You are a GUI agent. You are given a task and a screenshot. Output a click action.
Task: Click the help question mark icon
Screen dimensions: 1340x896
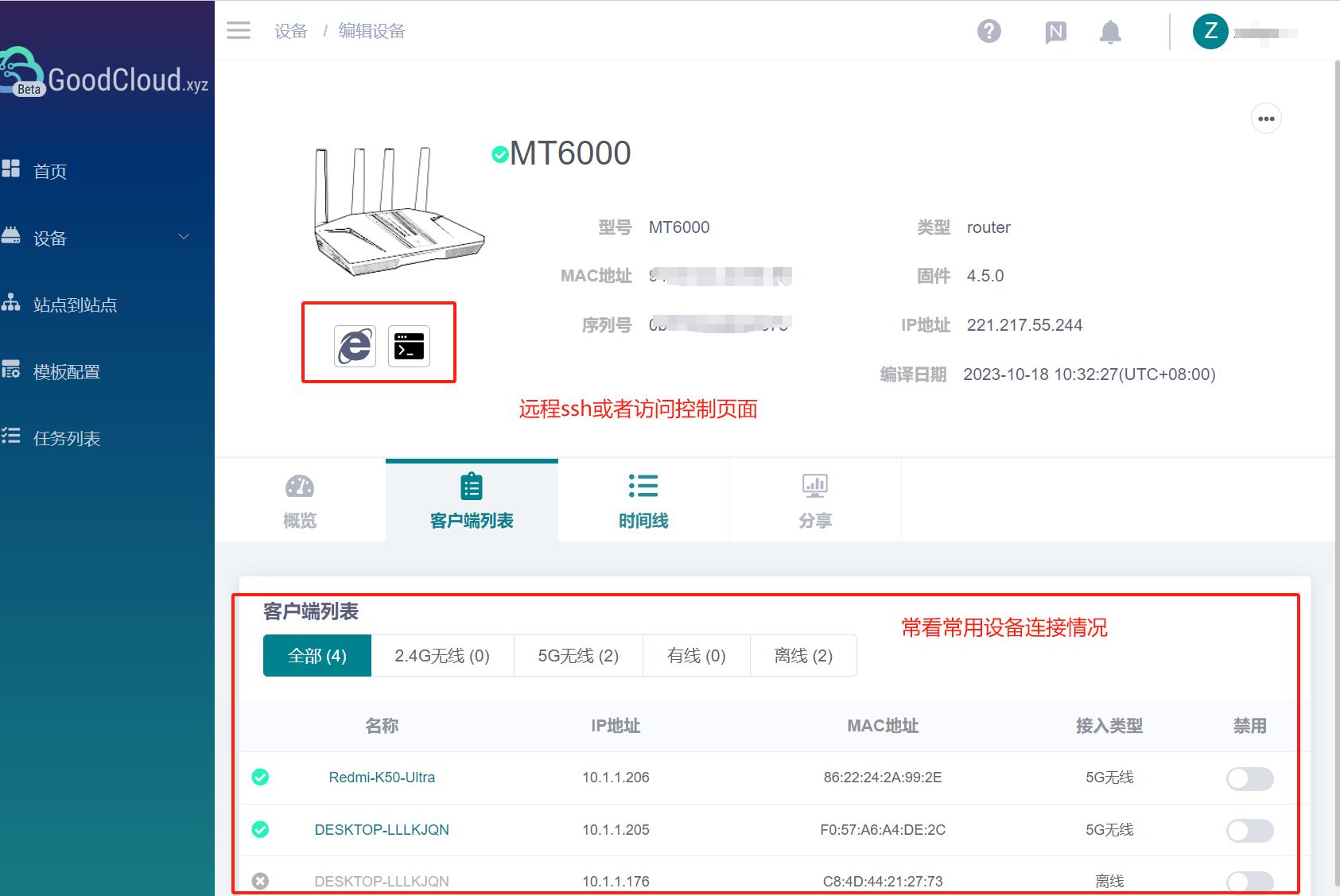(x=988, y=31)
